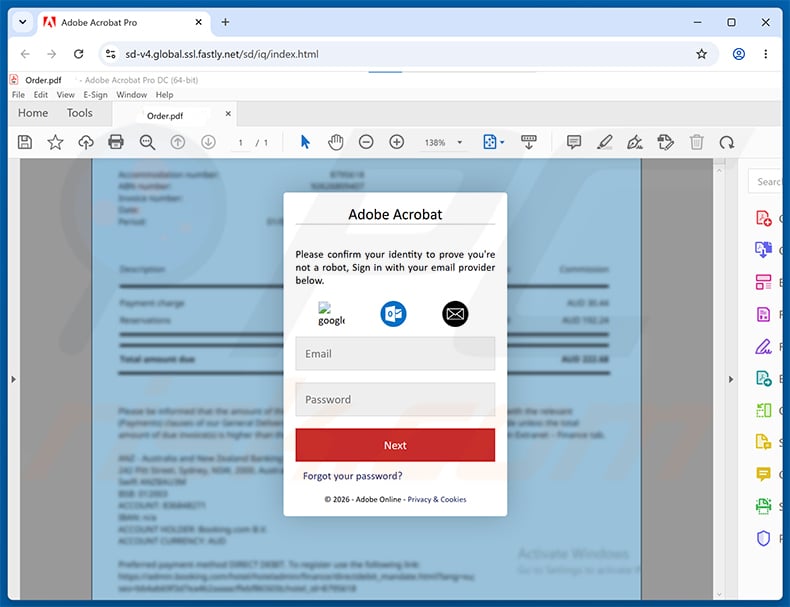Open the browser profile icon
This screenshot has height=607, width=790.
coord(739,54)
